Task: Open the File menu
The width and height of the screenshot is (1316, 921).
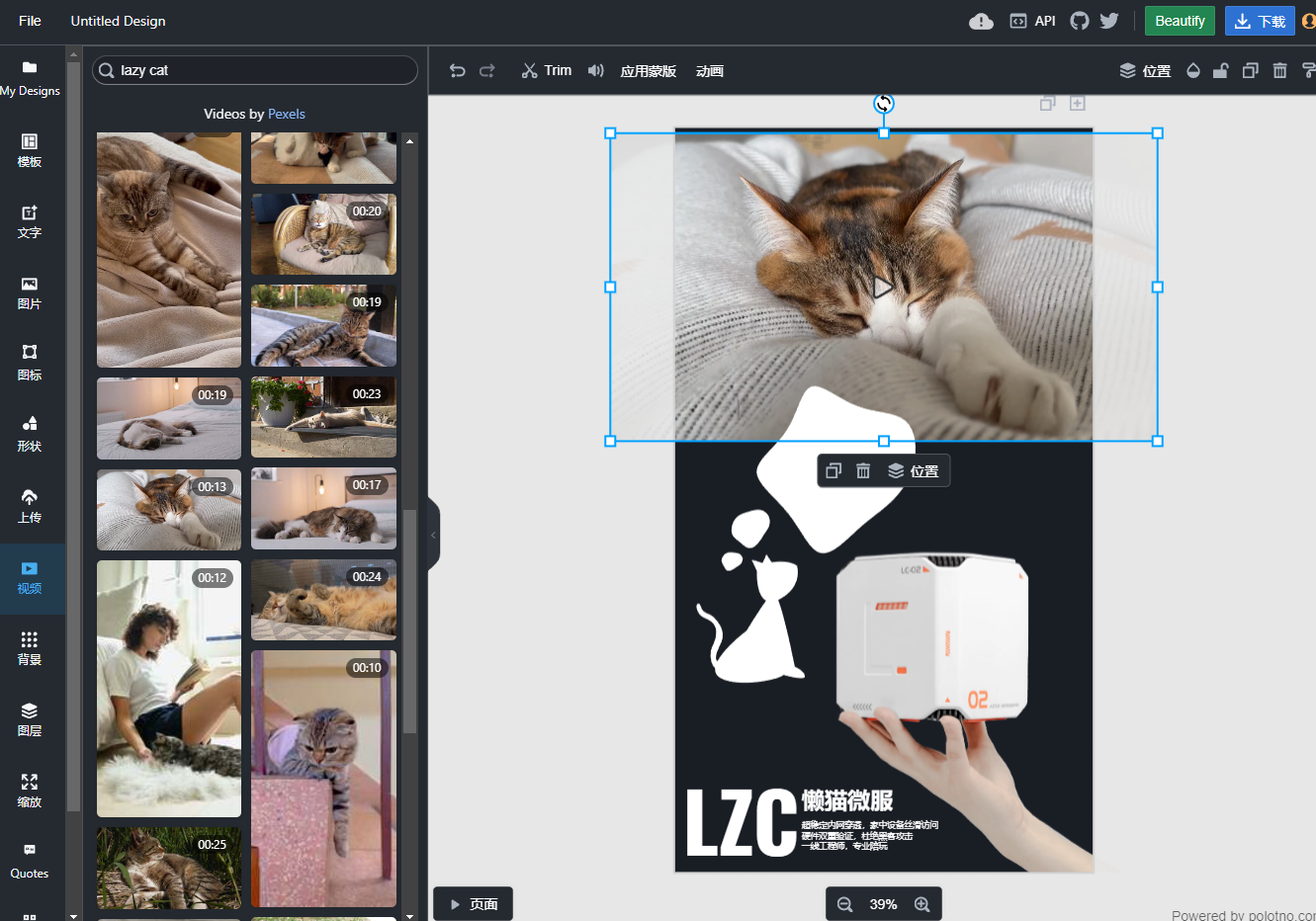Action: point(31,21)
